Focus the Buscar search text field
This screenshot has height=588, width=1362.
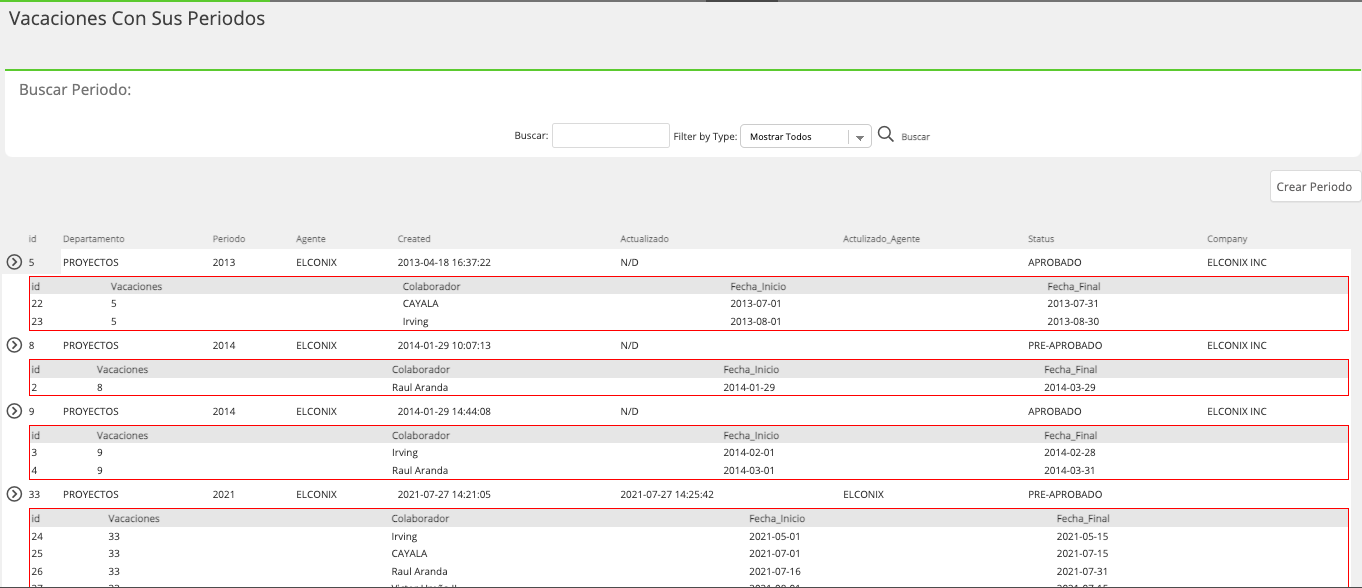click(611, 136)
